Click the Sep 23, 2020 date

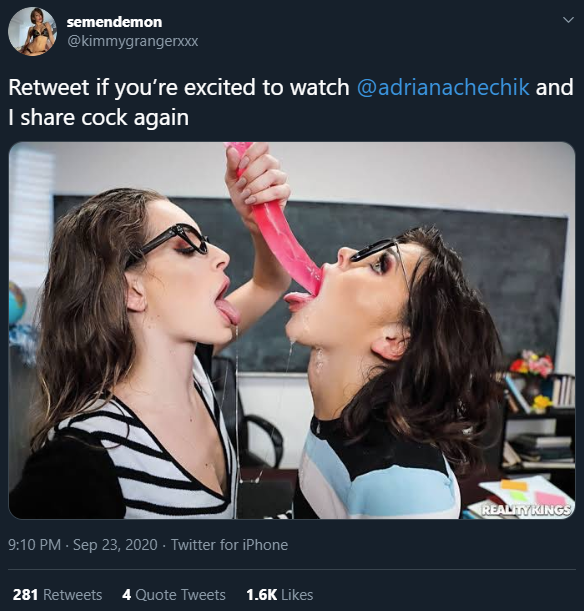(x=115, y=545)
